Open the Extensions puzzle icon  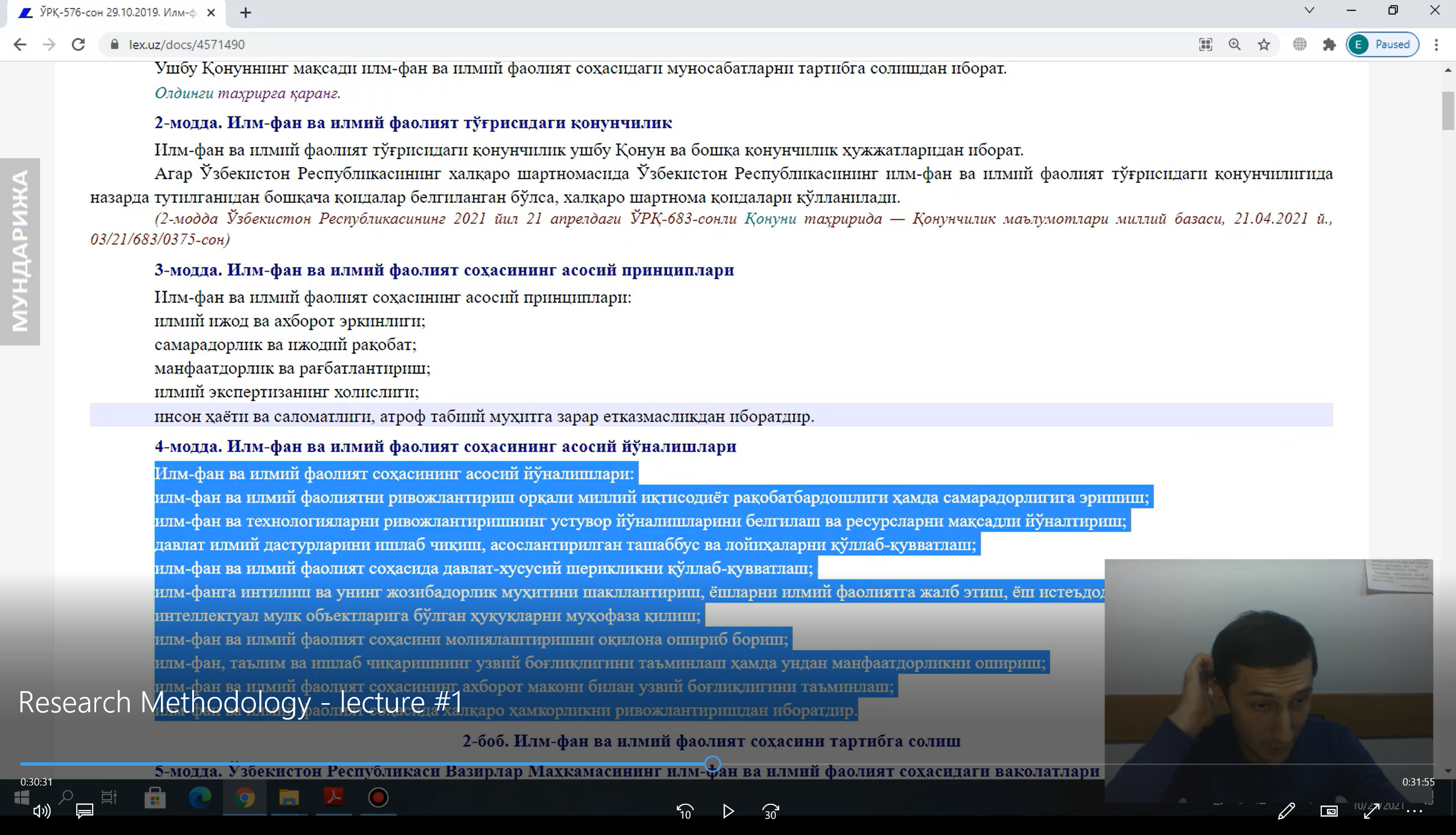pos(1329,45)
